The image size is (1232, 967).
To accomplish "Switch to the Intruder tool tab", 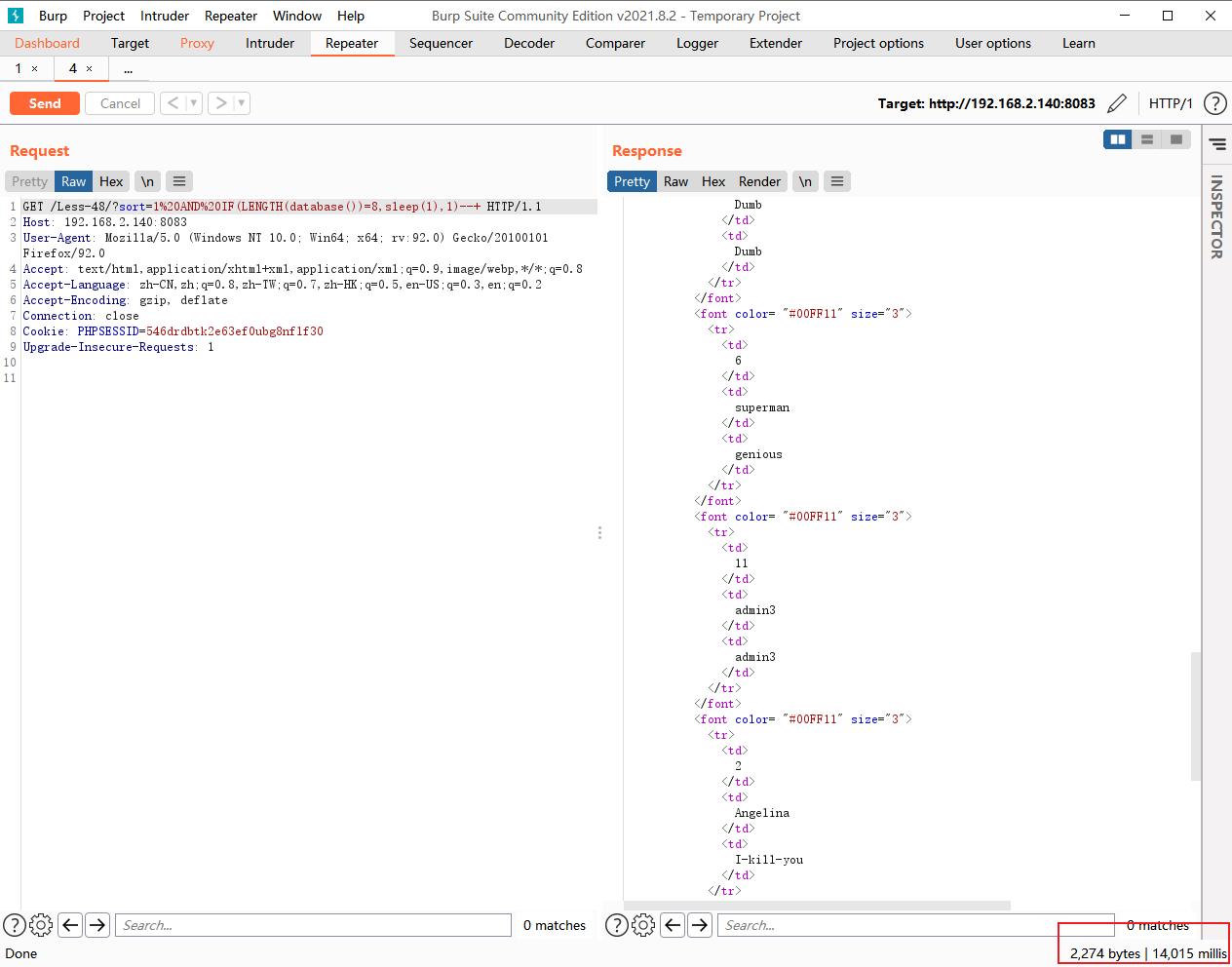I will pyautogui.click(x=270, y=43).
